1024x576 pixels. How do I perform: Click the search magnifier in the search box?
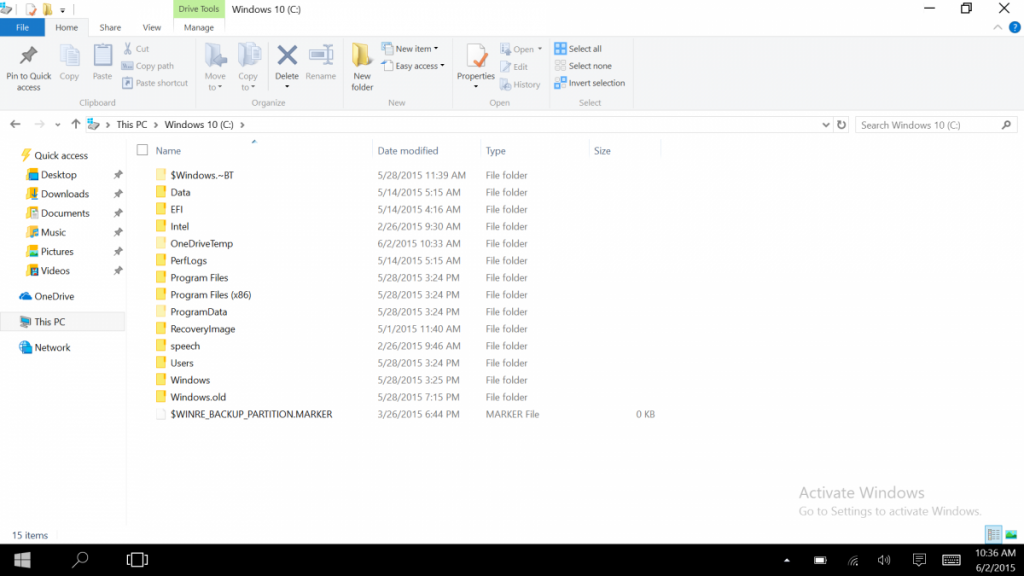1006,125
